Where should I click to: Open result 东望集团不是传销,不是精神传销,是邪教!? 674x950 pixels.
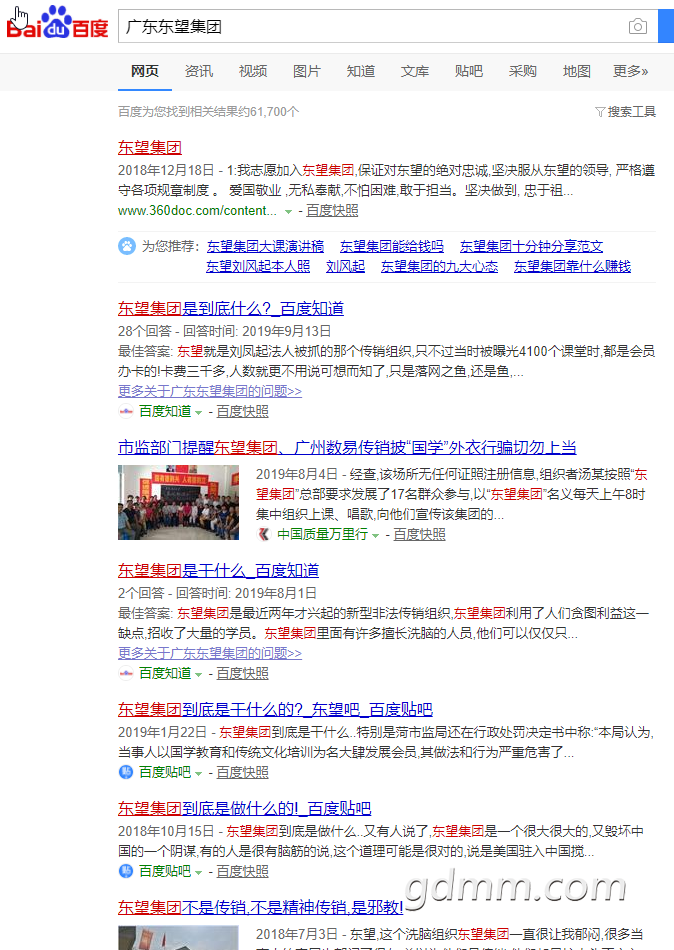[x=261, y=908]
